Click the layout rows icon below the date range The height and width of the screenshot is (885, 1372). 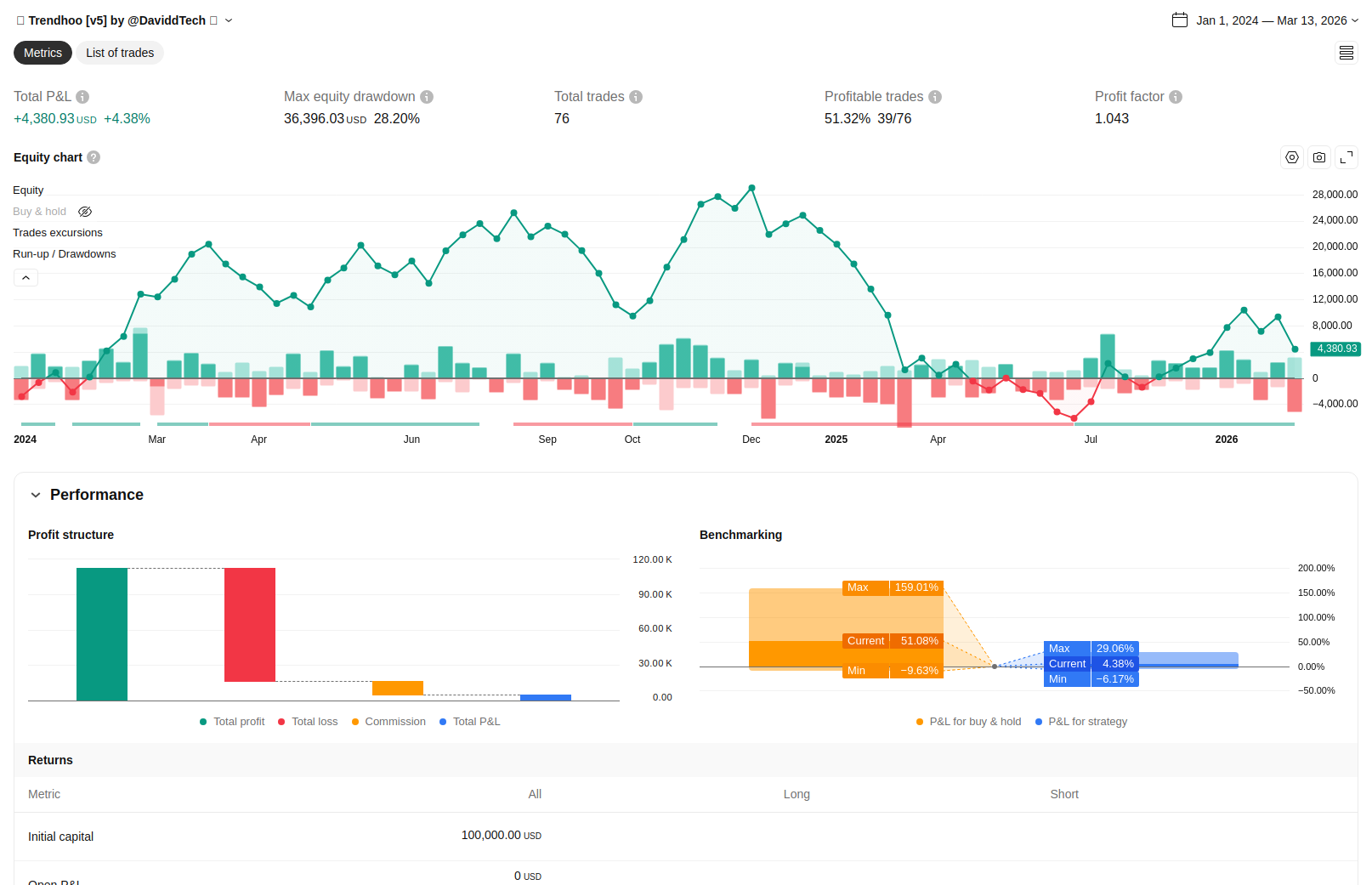1346,53
